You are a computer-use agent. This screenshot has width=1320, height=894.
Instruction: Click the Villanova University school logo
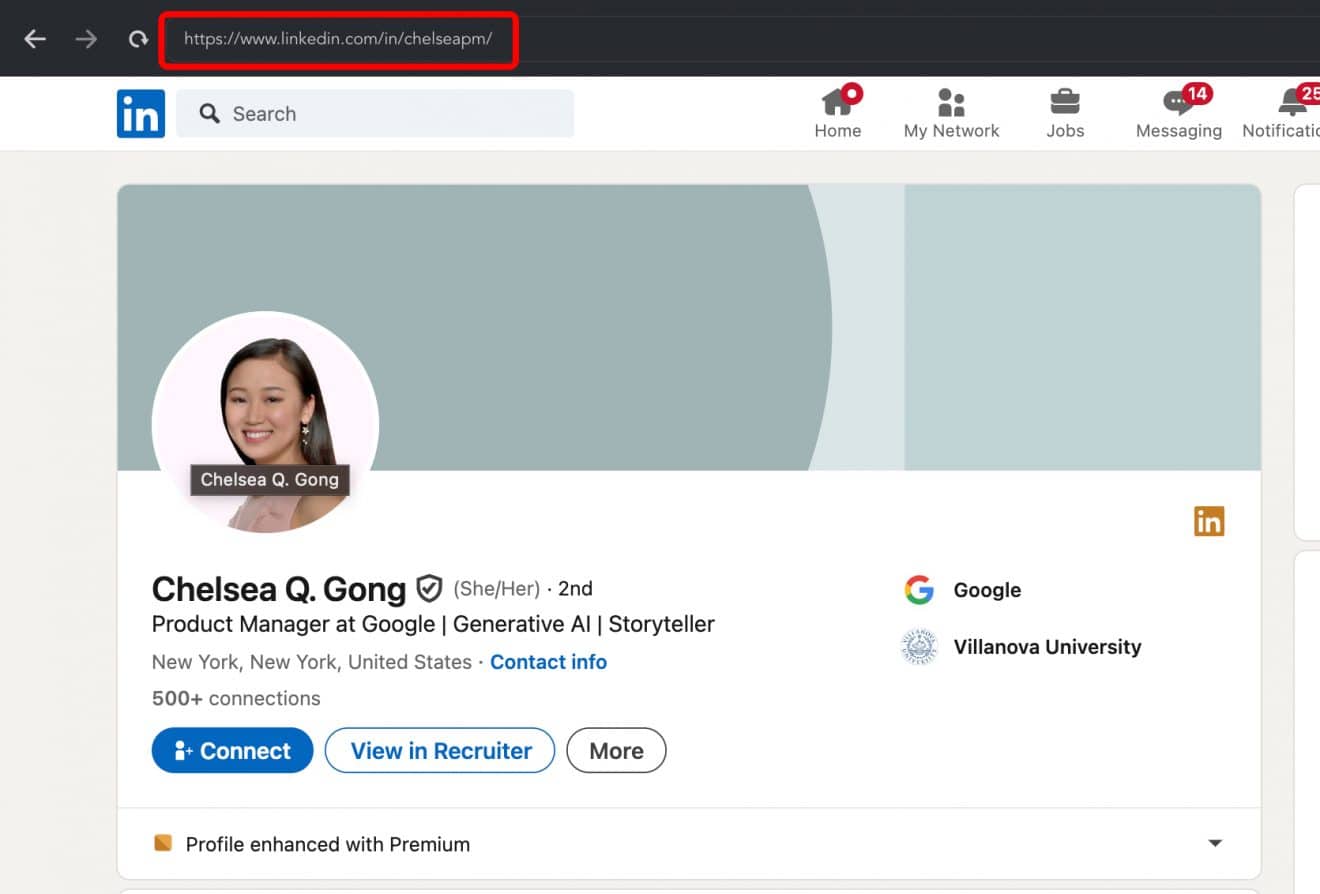click(919, 647)
